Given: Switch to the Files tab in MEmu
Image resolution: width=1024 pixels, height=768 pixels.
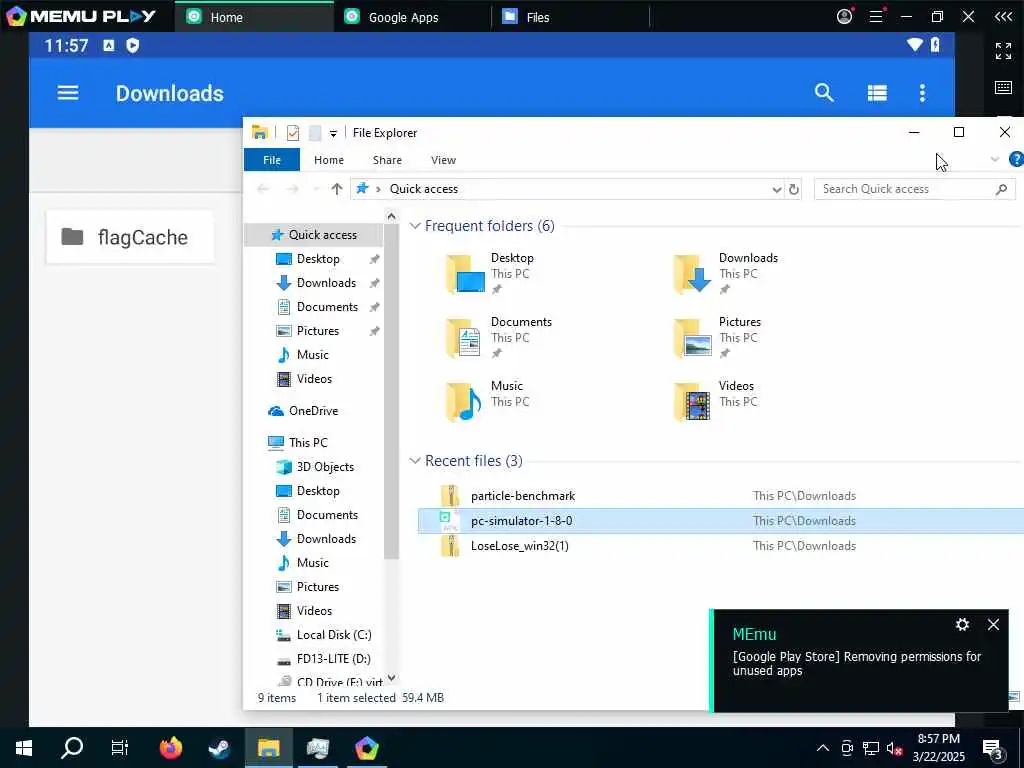Looking at the screenshot, I should pyautogui.click(x=571, y=17).
